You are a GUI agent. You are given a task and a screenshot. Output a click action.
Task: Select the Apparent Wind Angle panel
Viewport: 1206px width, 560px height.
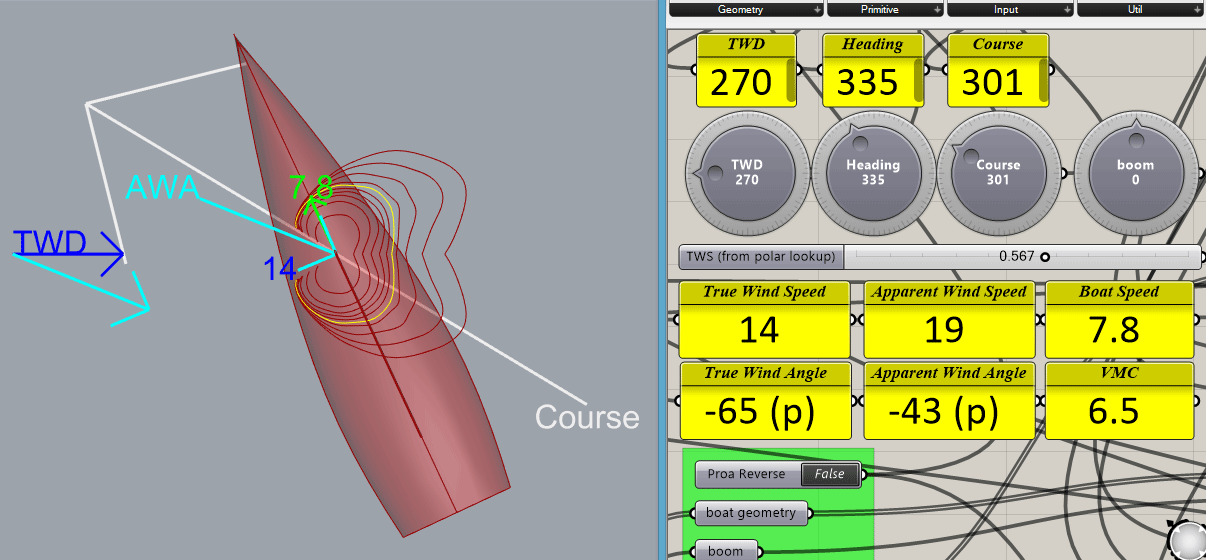tap(948, 401)
